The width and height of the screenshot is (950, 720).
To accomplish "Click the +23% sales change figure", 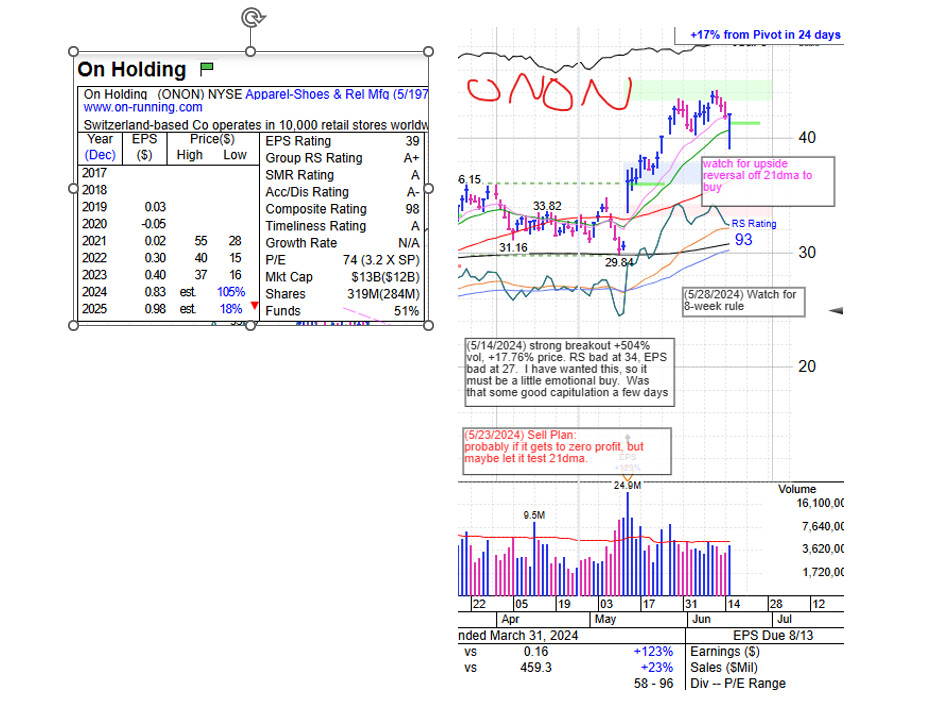I will (657, 667).
